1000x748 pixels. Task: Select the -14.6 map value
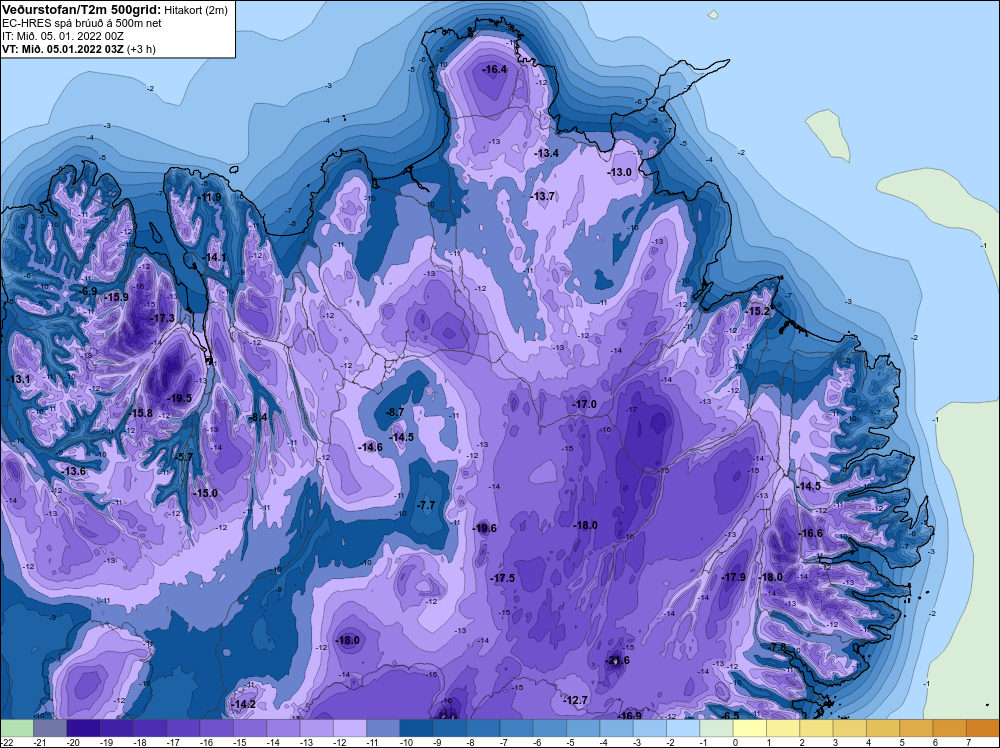click(371, 447)
